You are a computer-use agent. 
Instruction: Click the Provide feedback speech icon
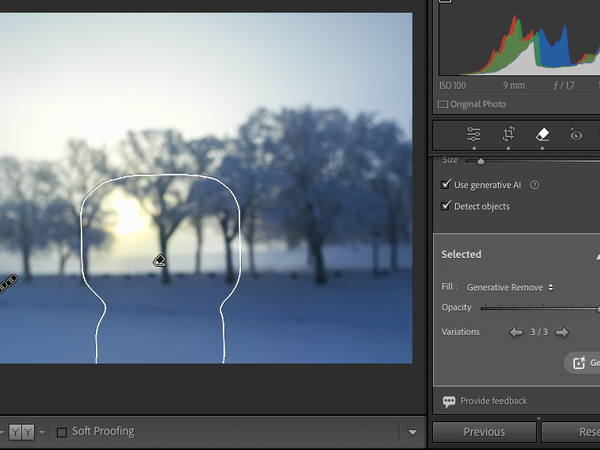pos(449,401)
